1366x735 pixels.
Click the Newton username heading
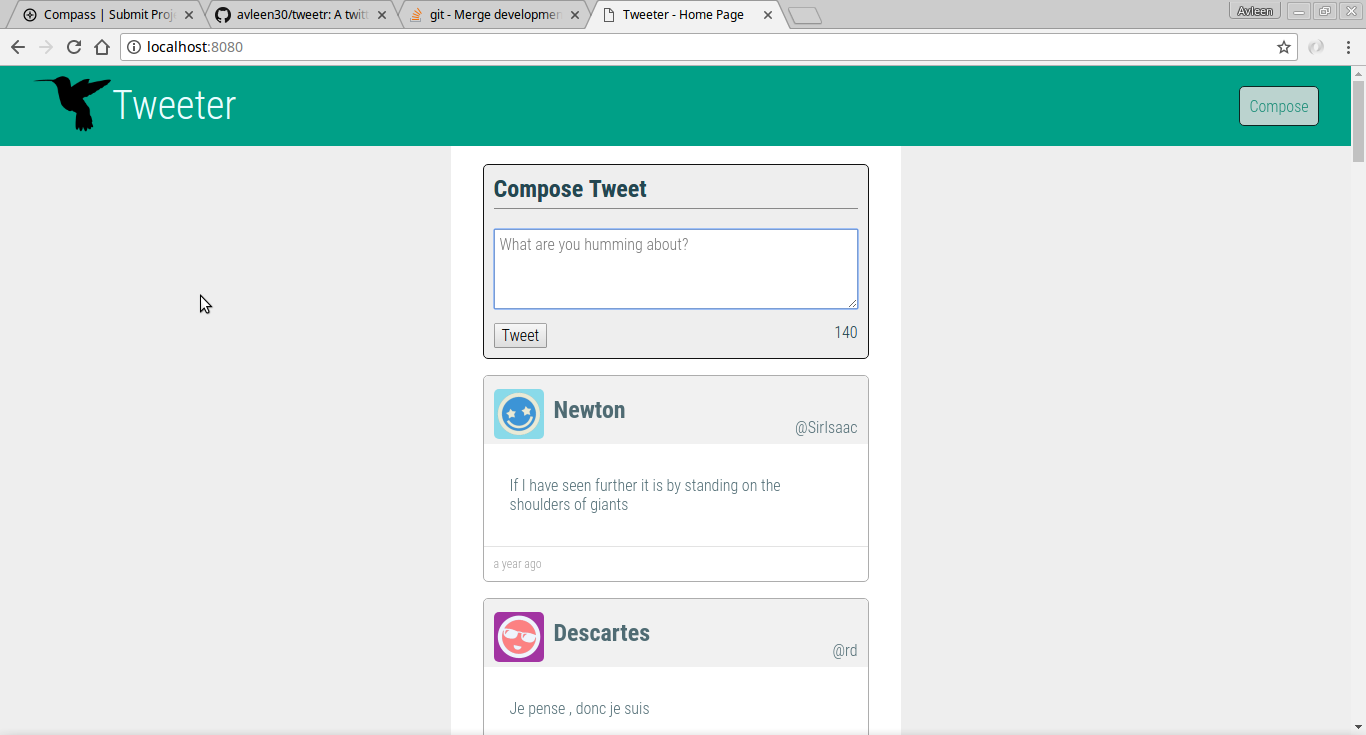pos(589,410)
